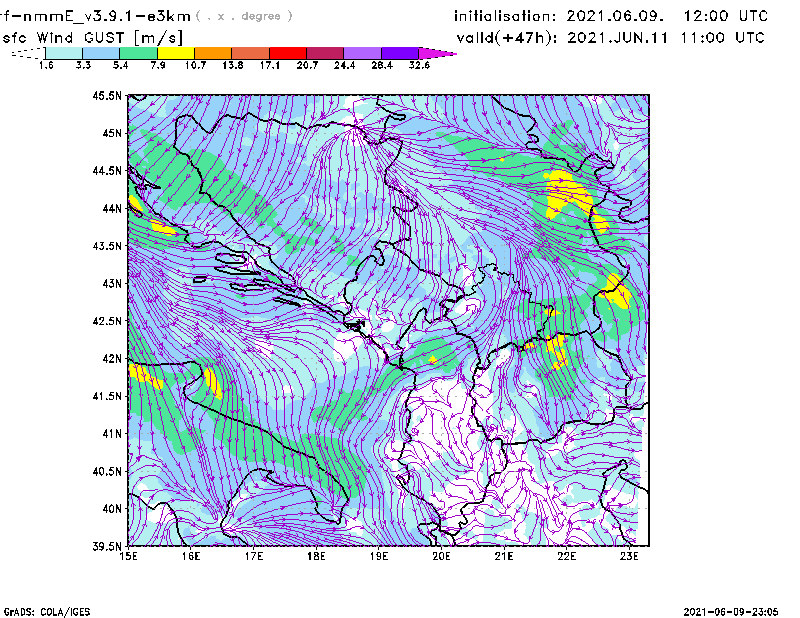Click the legend value '32.6'

(x=419, y=65)
